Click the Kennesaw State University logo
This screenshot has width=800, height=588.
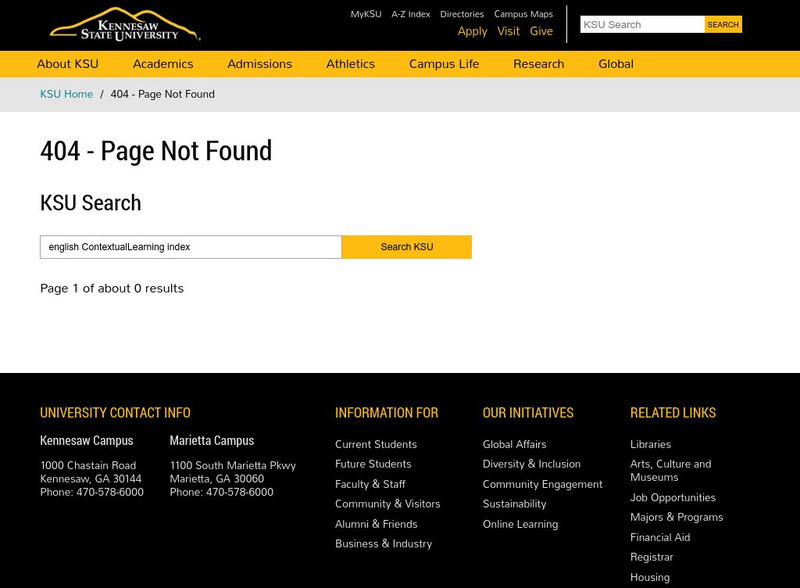125,24
